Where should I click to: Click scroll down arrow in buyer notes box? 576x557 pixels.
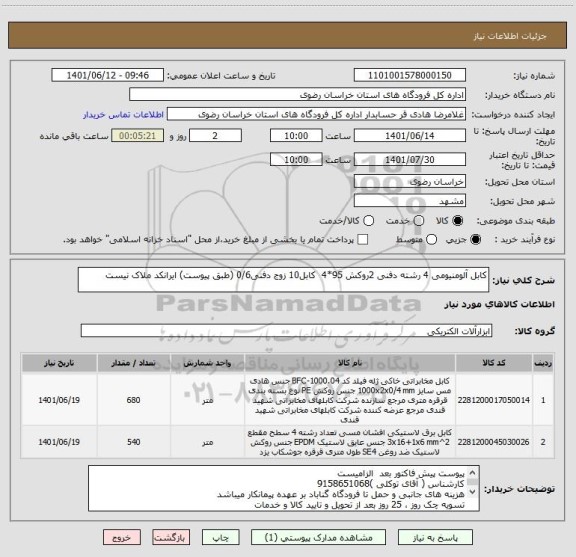[x=473, y=491]
